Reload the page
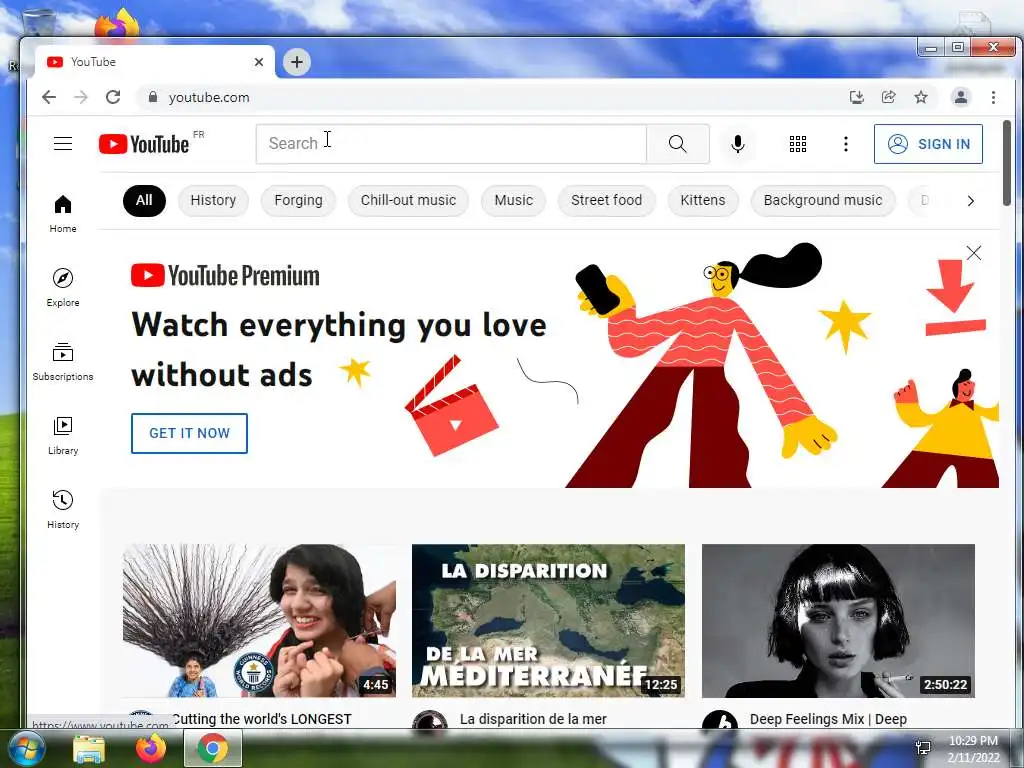 113,97
